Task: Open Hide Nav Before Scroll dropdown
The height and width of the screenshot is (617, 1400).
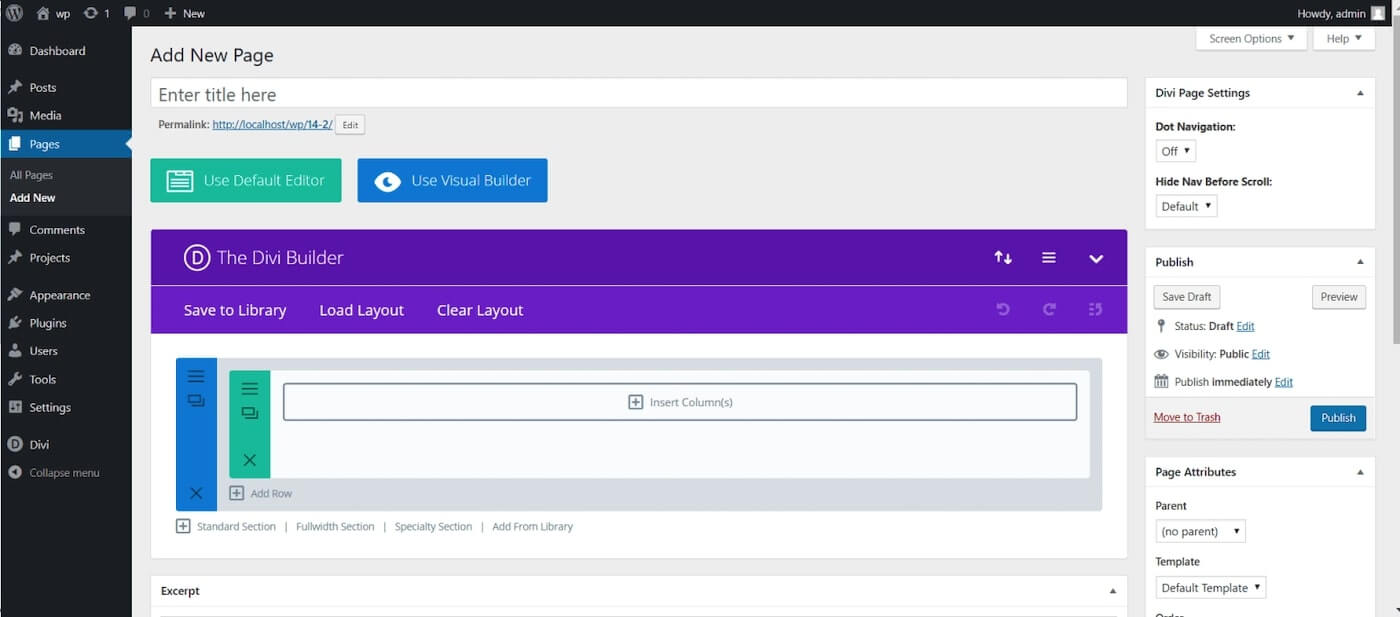Action: click(x=1186, y=206)
